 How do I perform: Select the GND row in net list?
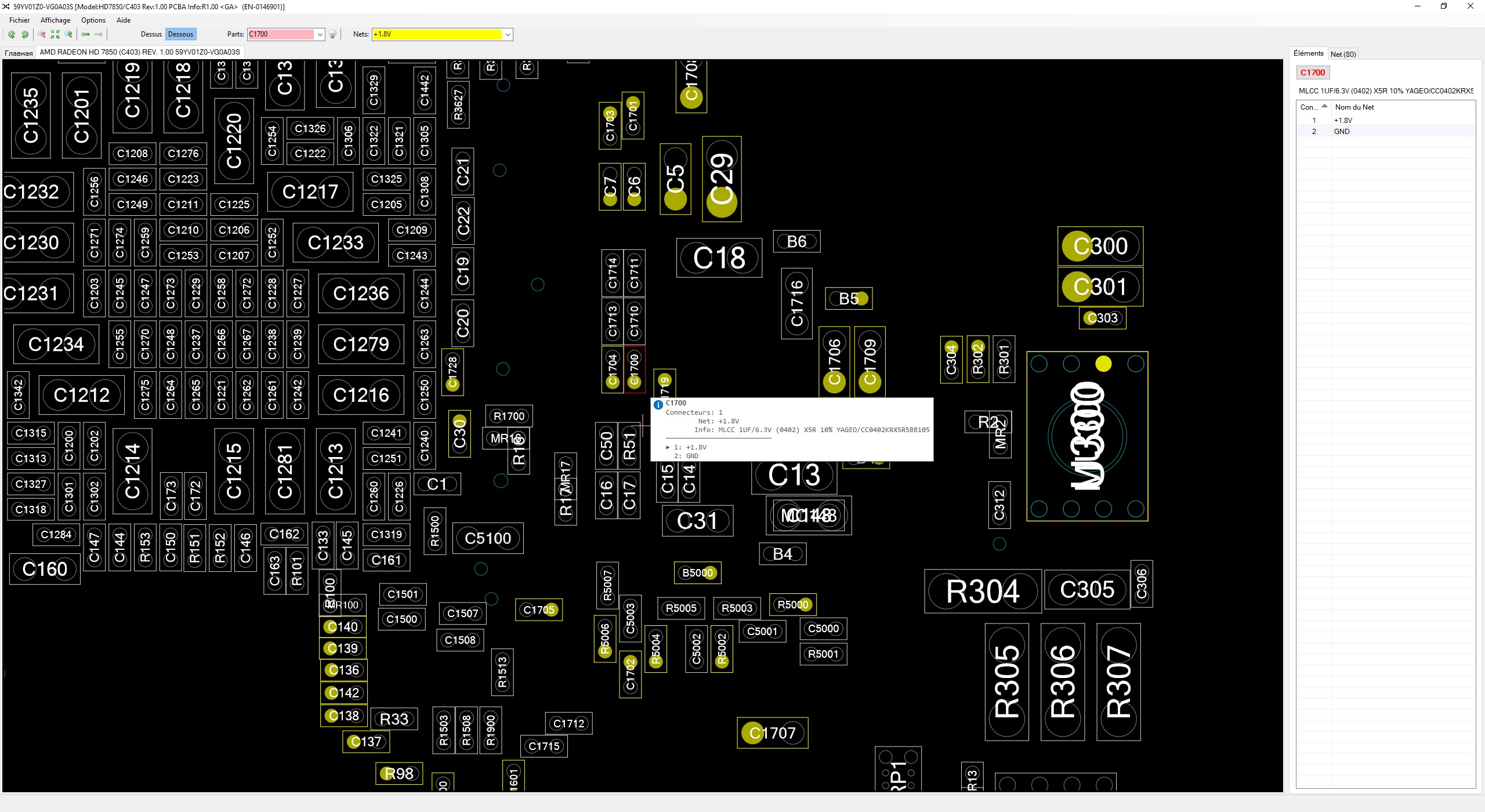1341,132
